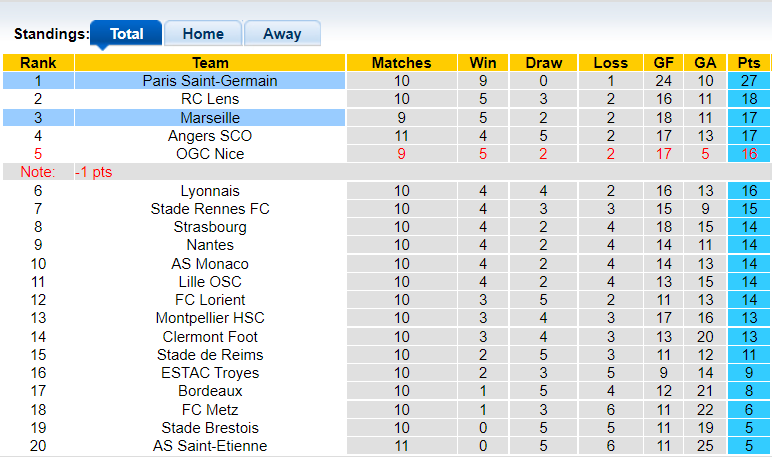Click the Matches column header

click(401, 63)
